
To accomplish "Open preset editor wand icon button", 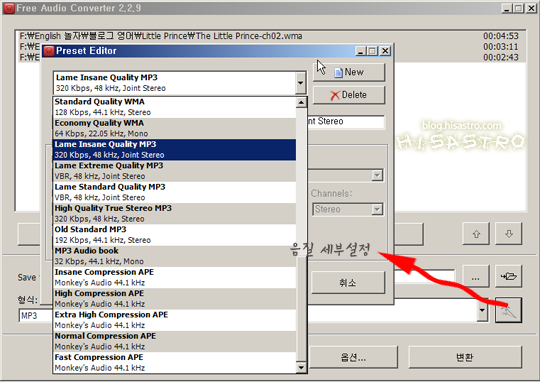I will click(509, 310).
